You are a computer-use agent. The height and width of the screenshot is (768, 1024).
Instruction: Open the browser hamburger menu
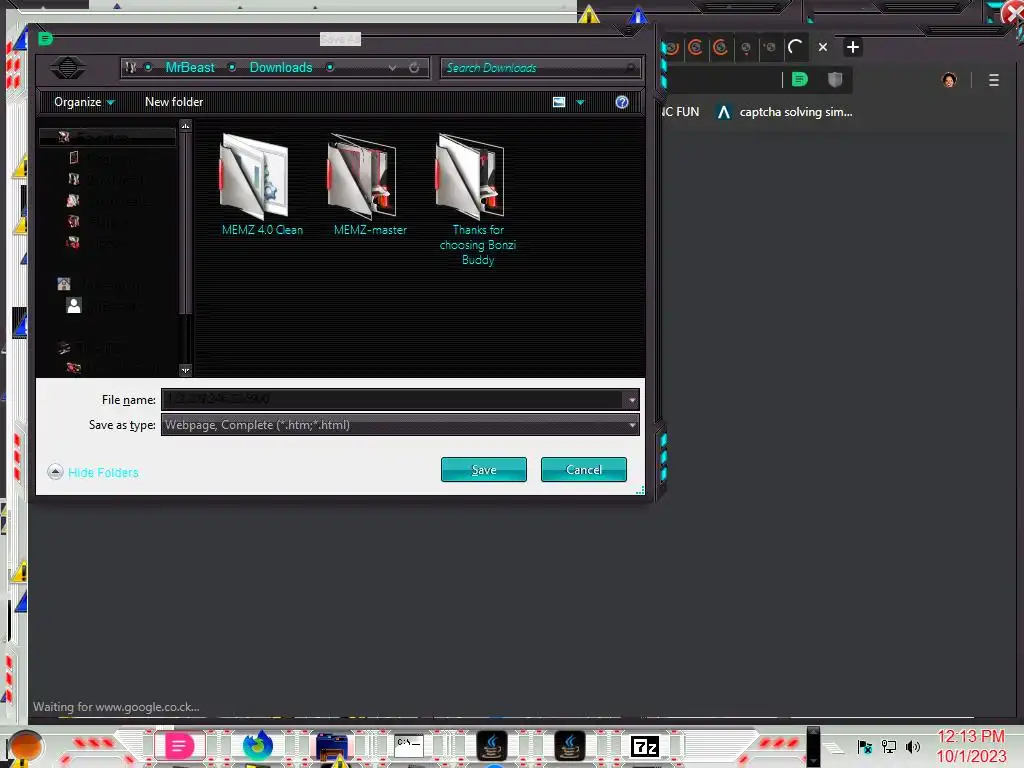click(x=993, y=80)
